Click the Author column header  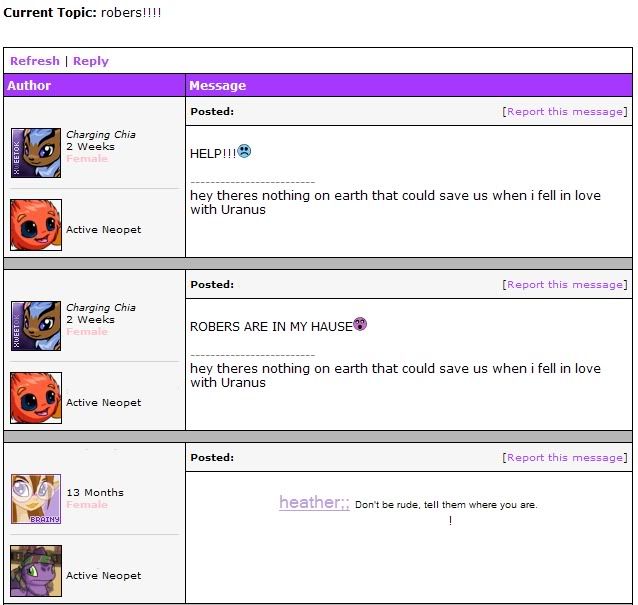point(94,85)
